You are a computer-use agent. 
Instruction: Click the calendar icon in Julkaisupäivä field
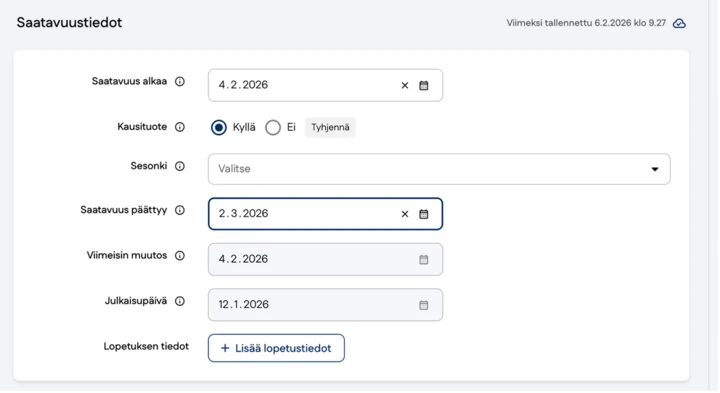pyautogui.click(x=423, y=305)
